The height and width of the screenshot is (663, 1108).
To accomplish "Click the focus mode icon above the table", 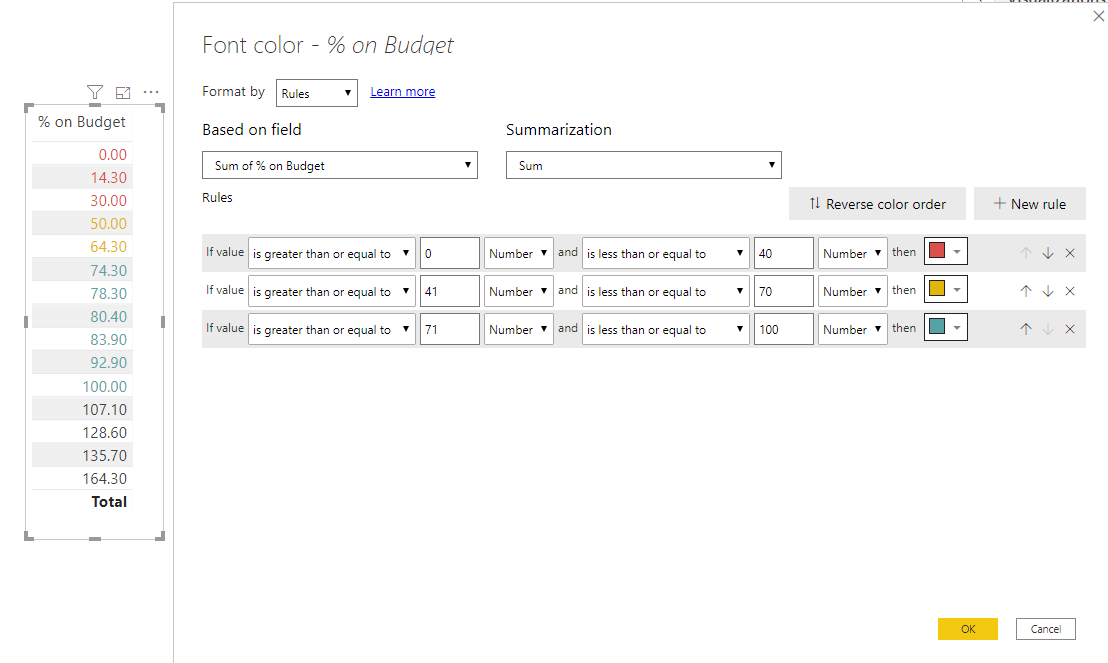I will (x=123, y=92).
